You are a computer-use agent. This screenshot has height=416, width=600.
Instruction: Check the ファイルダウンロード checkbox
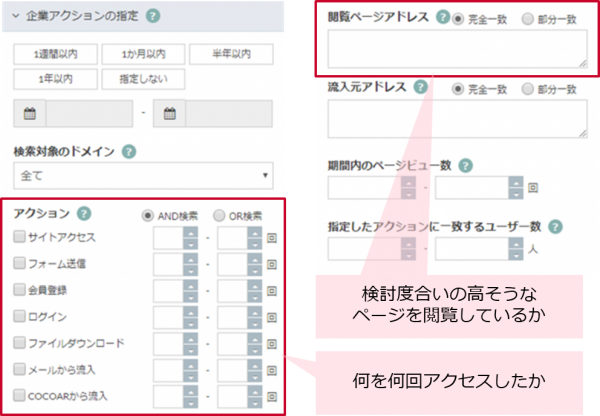[19, 342]
